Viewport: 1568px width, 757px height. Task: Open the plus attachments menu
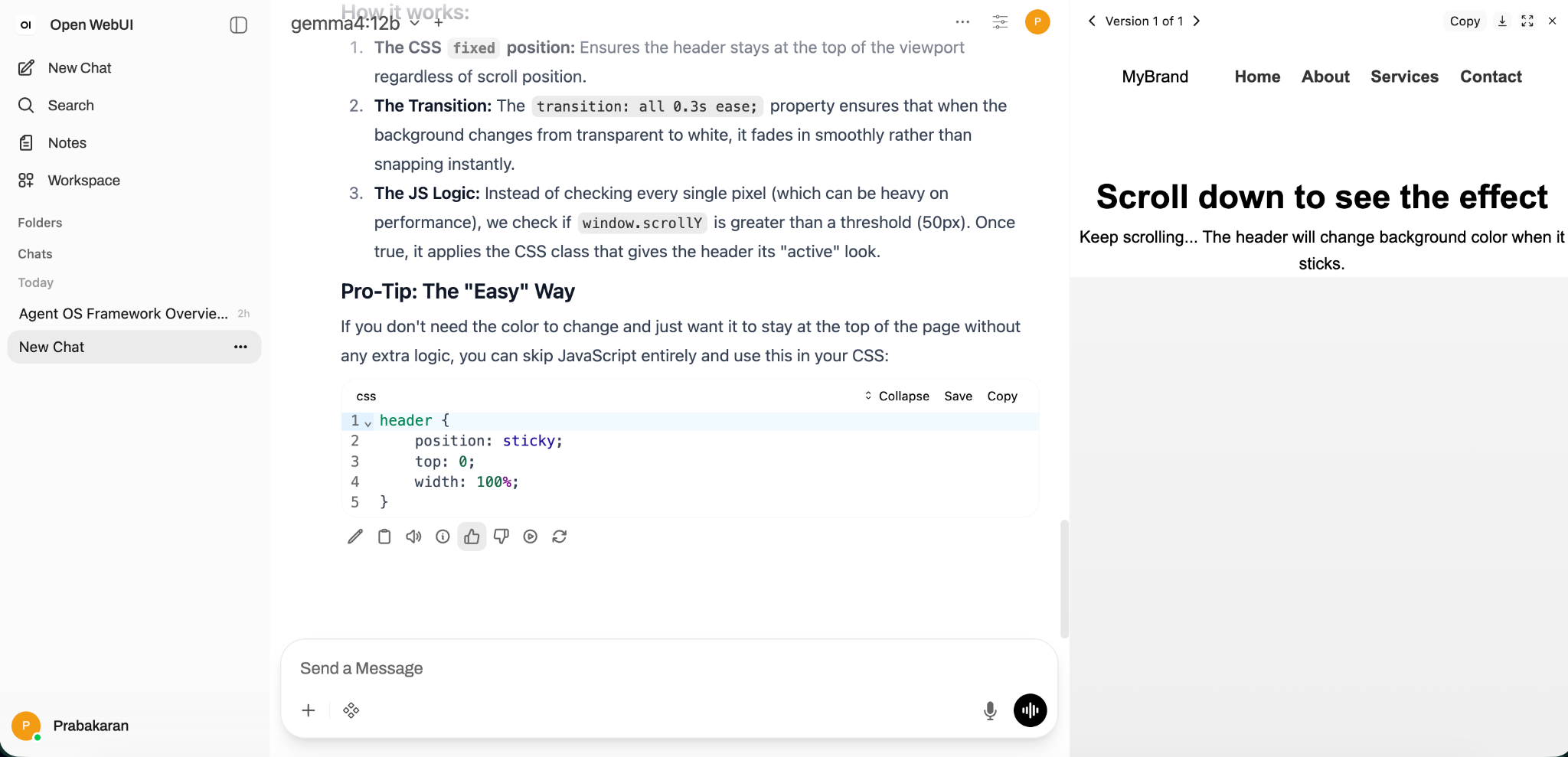click(x=309, y=710)
